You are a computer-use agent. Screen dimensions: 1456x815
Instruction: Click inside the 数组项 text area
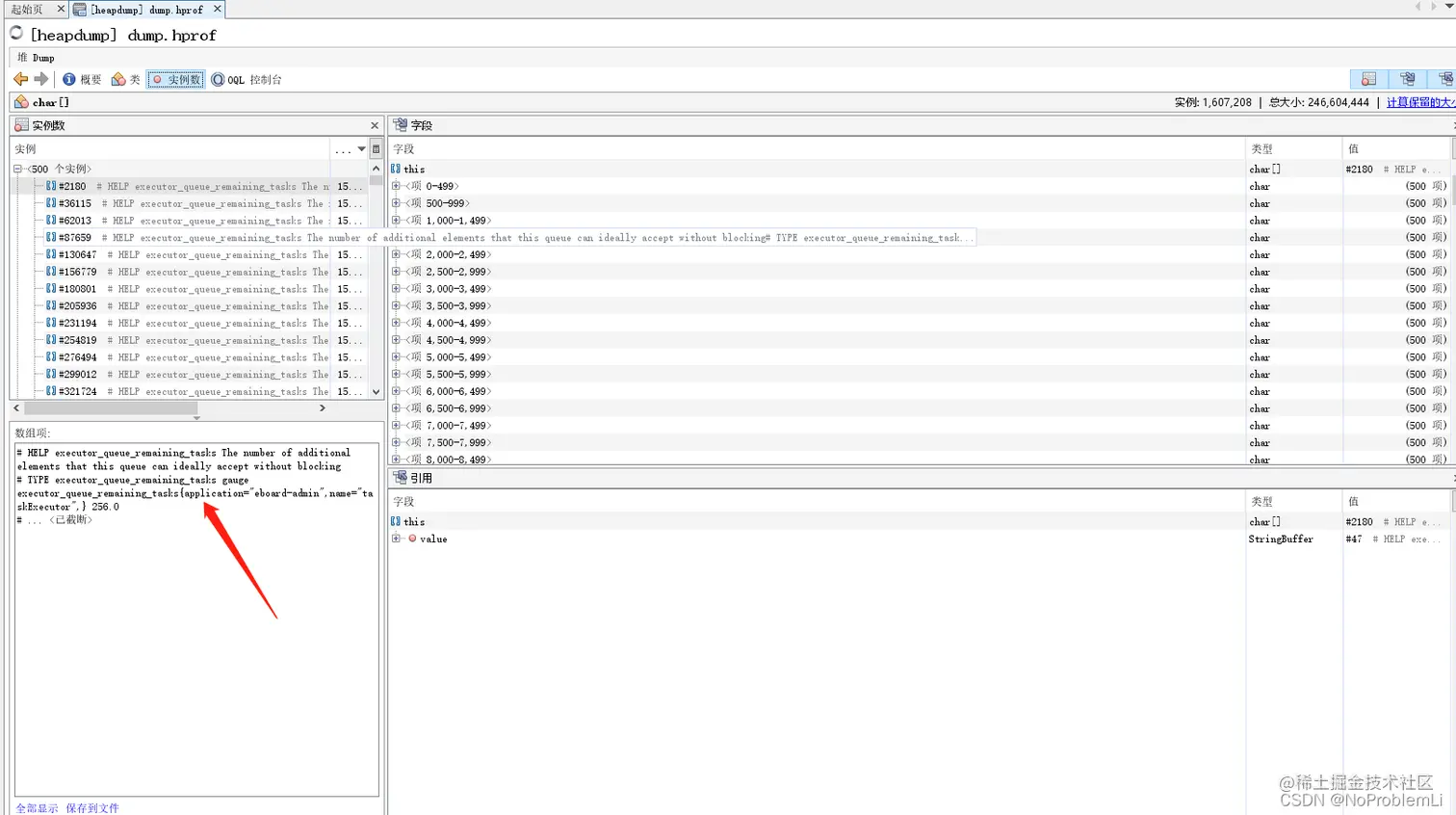(x=196, y=620)
